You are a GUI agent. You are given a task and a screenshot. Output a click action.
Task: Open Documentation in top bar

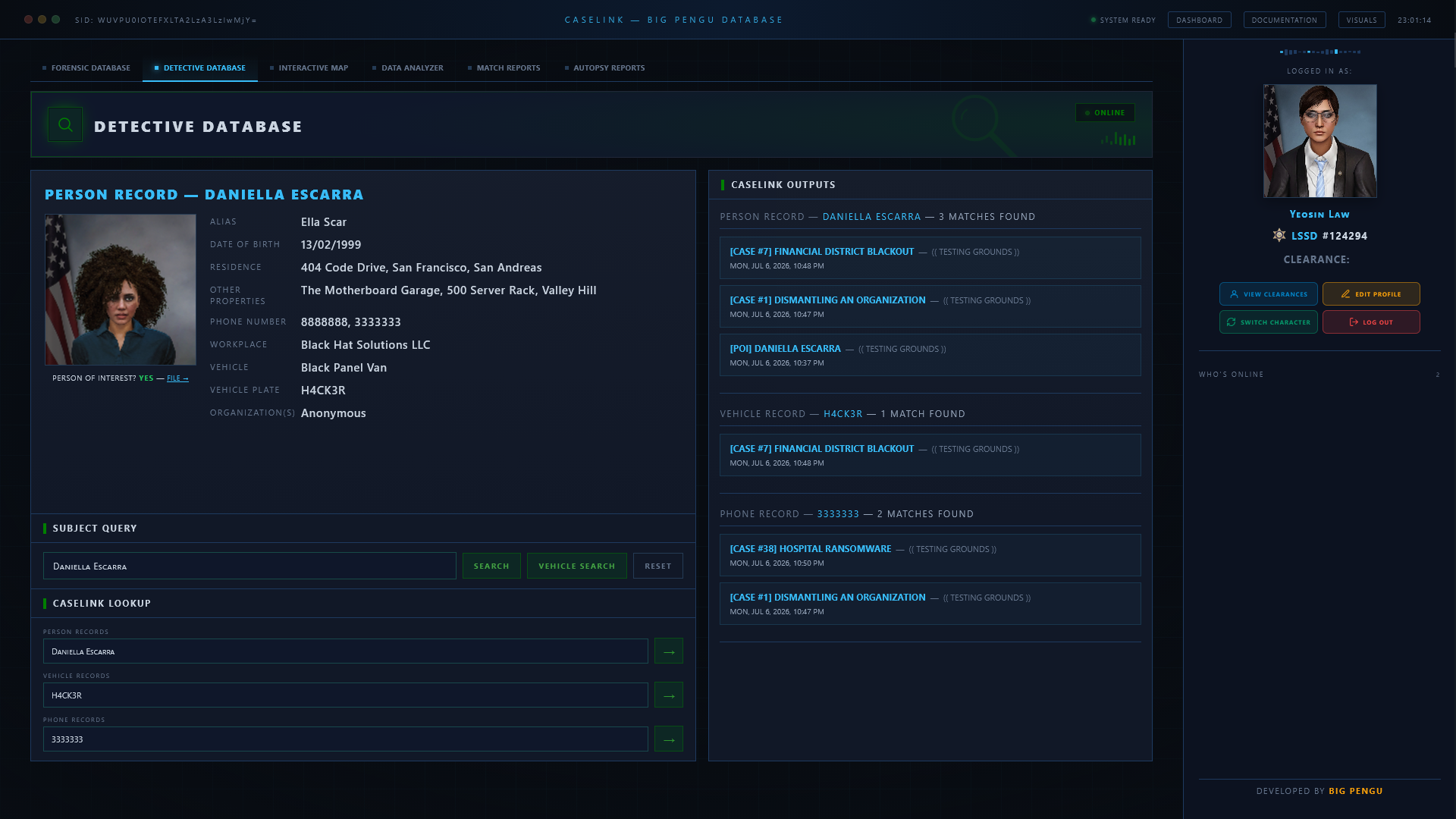click(1285, 20)
